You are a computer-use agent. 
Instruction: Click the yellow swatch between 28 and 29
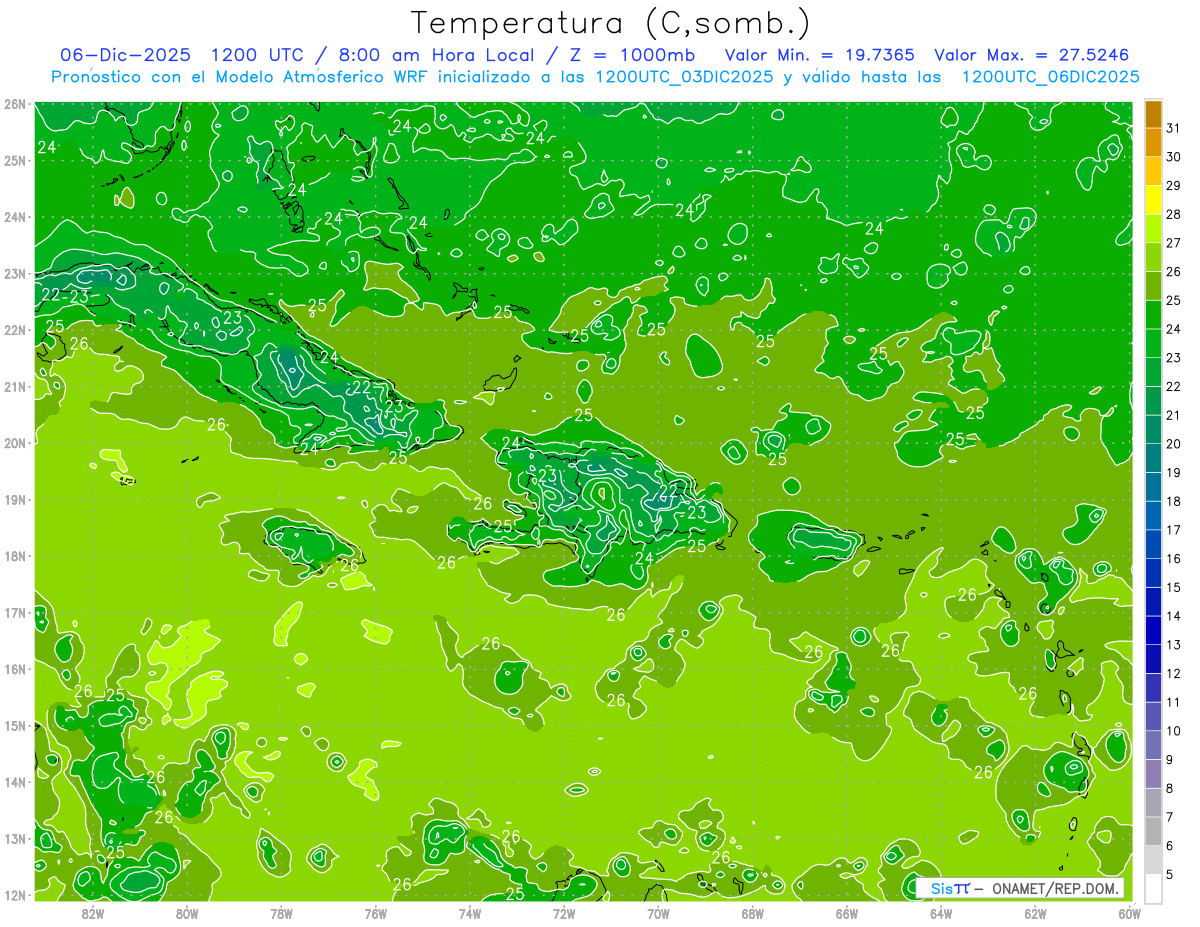[1153, 200]
